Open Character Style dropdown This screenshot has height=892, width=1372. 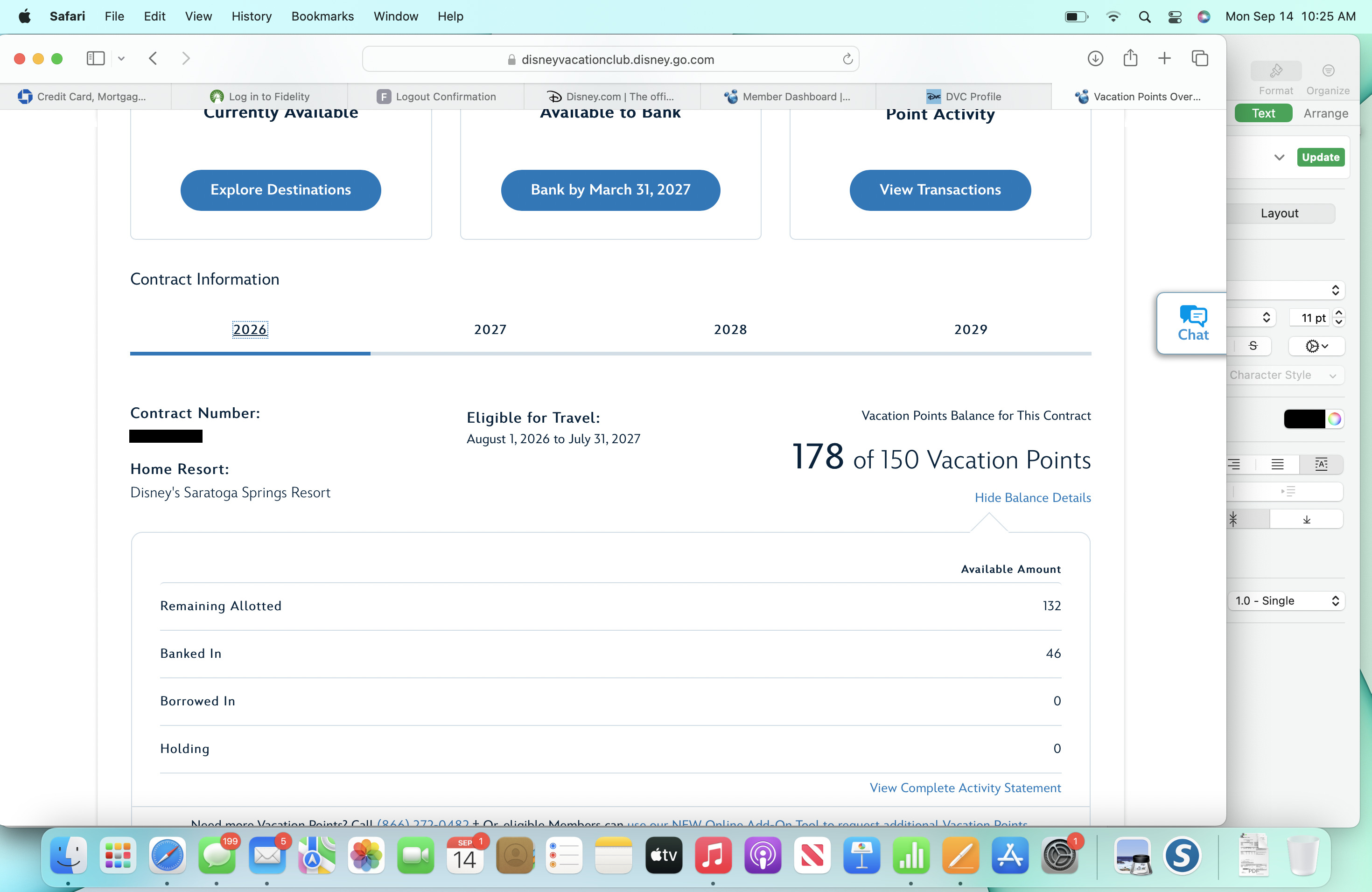click(x=1285, y=375)
